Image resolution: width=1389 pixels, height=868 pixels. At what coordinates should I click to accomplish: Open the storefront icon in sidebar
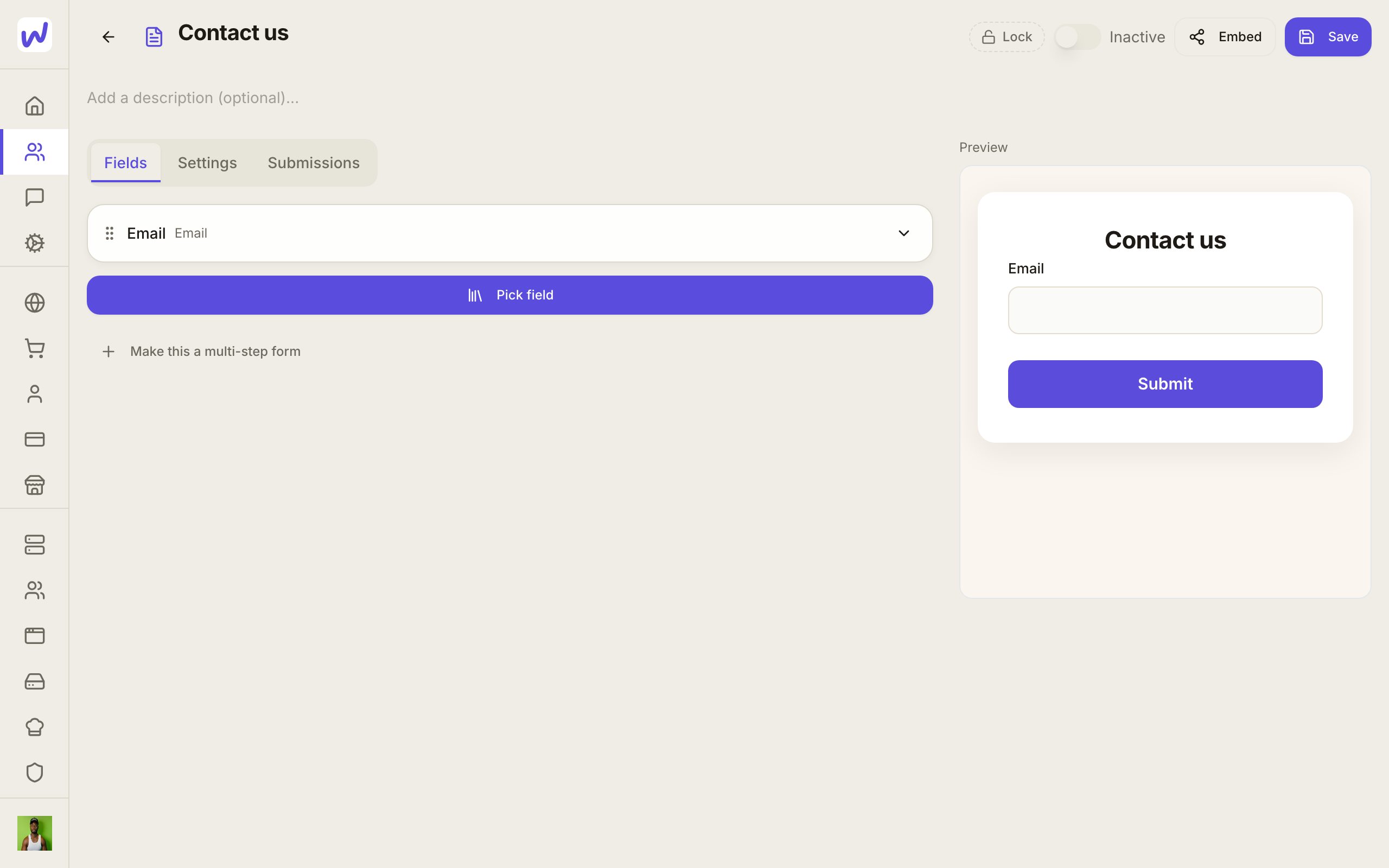tap(34, 485)
